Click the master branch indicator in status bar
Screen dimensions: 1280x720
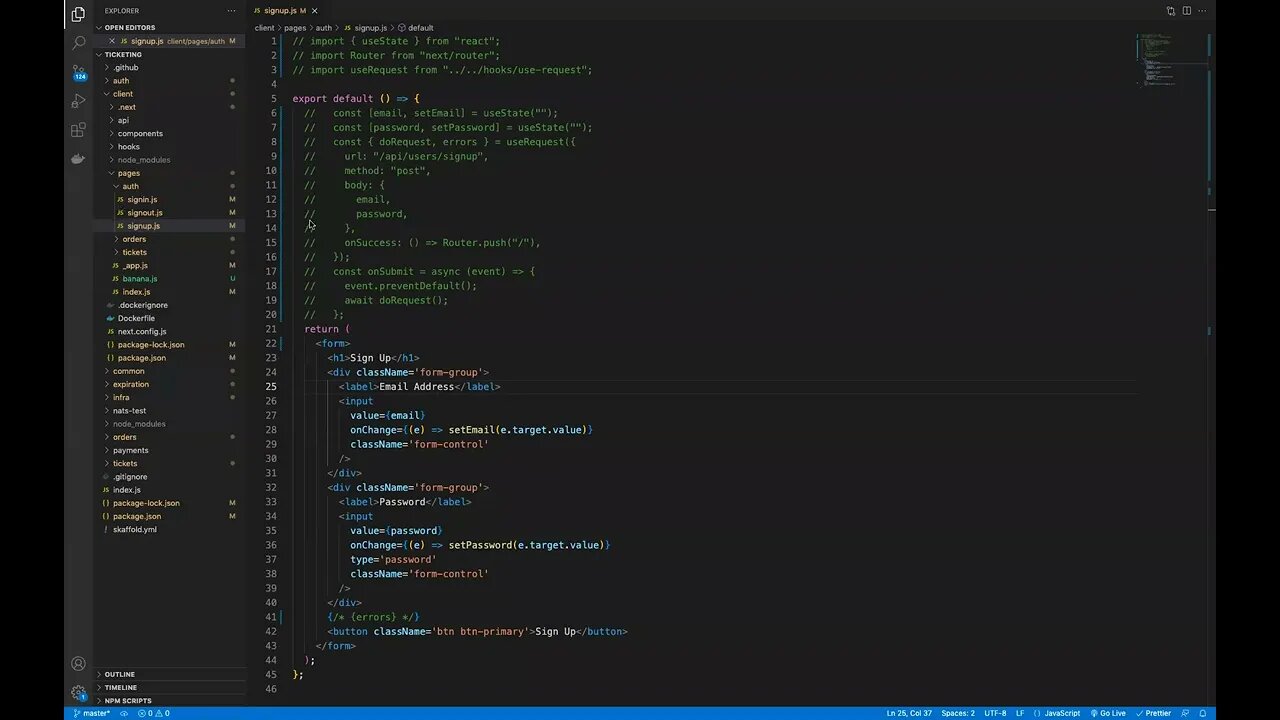coord(92,713)
